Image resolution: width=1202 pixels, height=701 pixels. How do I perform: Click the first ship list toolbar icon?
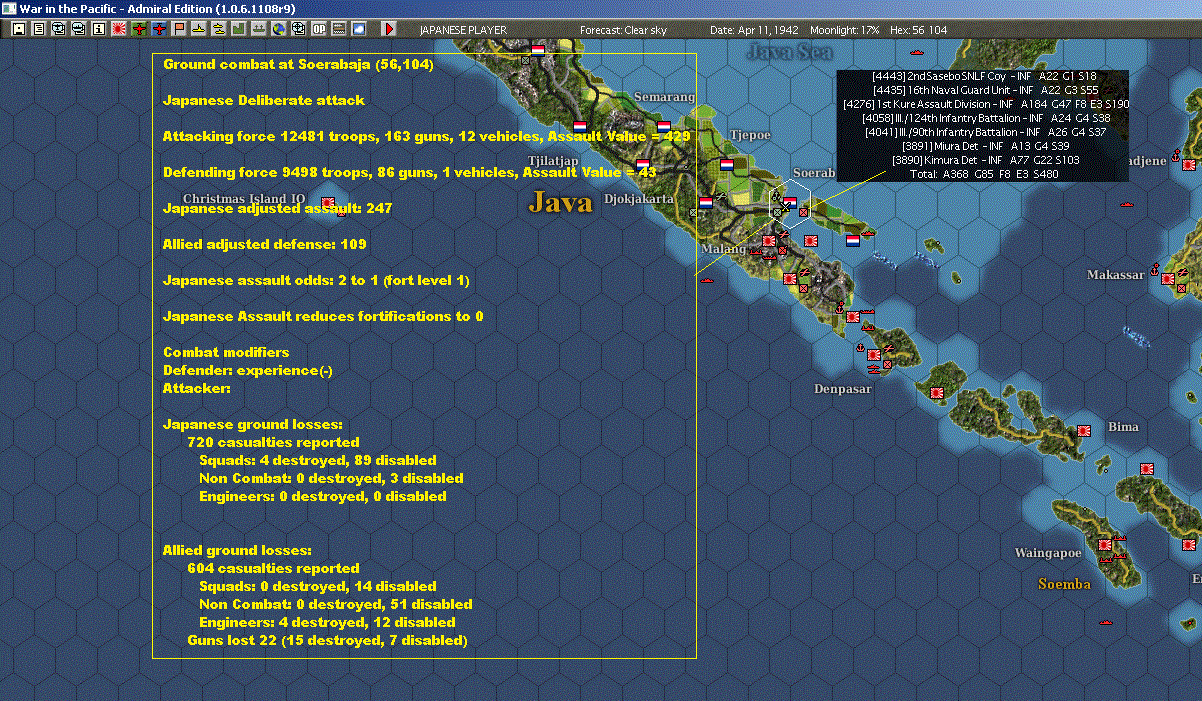(59, 29)
